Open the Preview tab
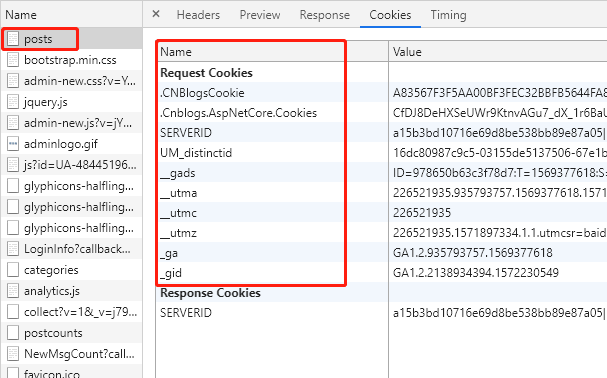 tap(260, 15)
